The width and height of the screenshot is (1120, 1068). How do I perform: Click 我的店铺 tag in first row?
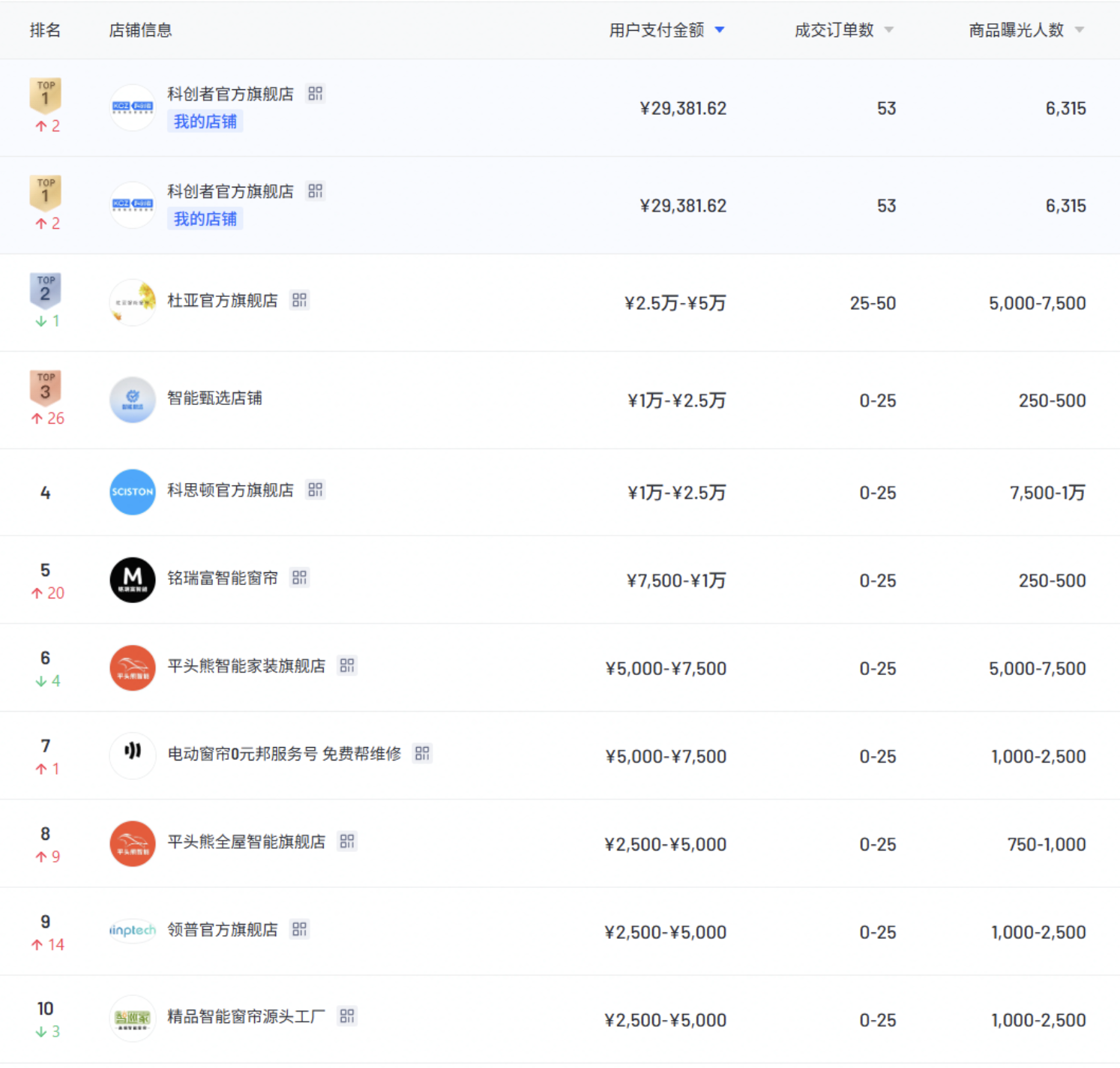coord(205,121)
